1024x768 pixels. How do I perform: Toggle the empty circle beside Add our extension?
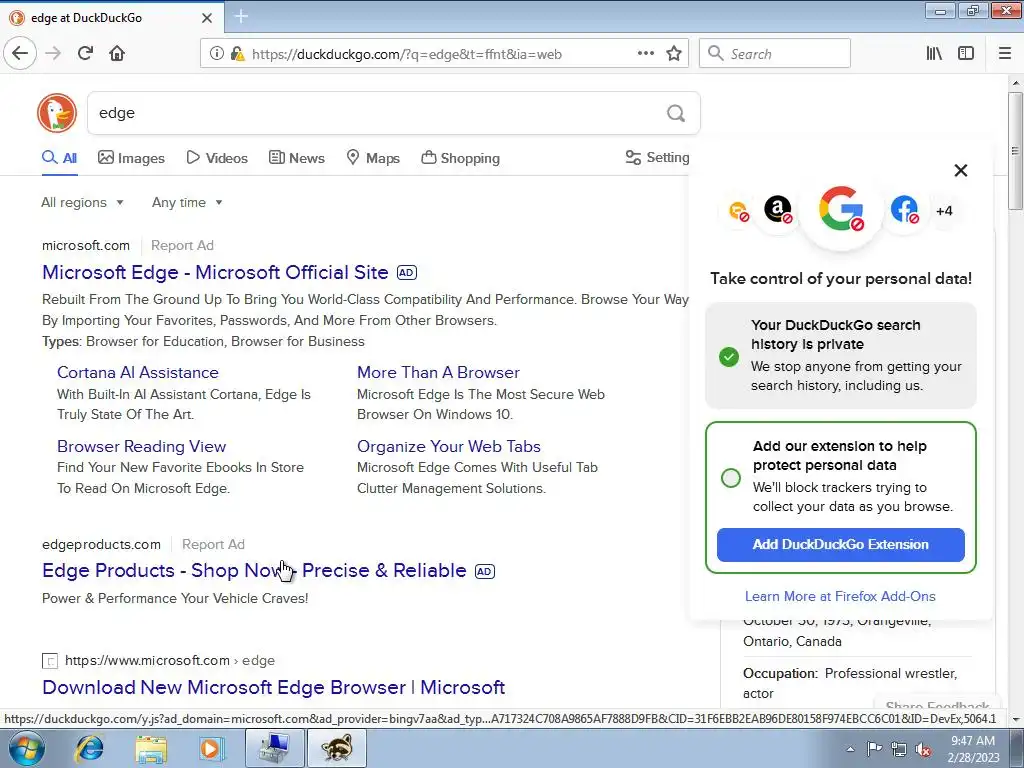[731, 477]
